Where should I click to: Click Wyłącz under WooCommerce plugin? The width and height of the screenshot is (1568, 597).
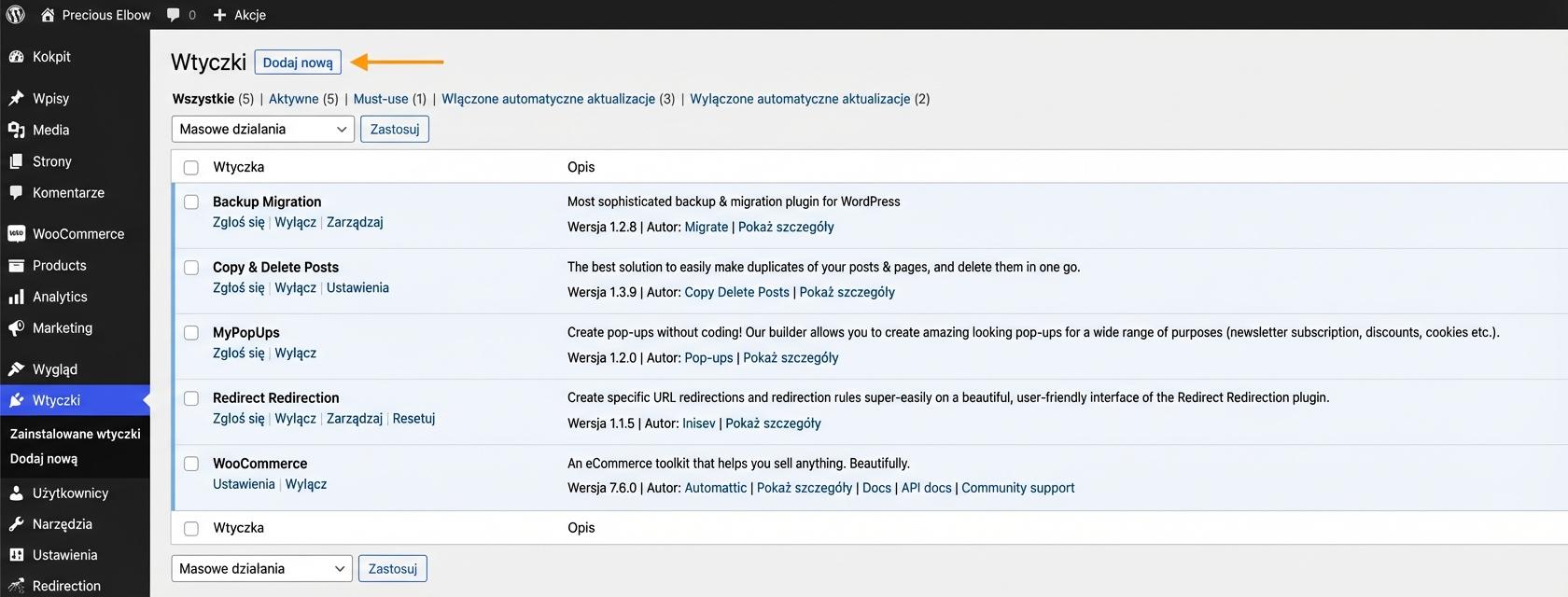tap(306, 484)
